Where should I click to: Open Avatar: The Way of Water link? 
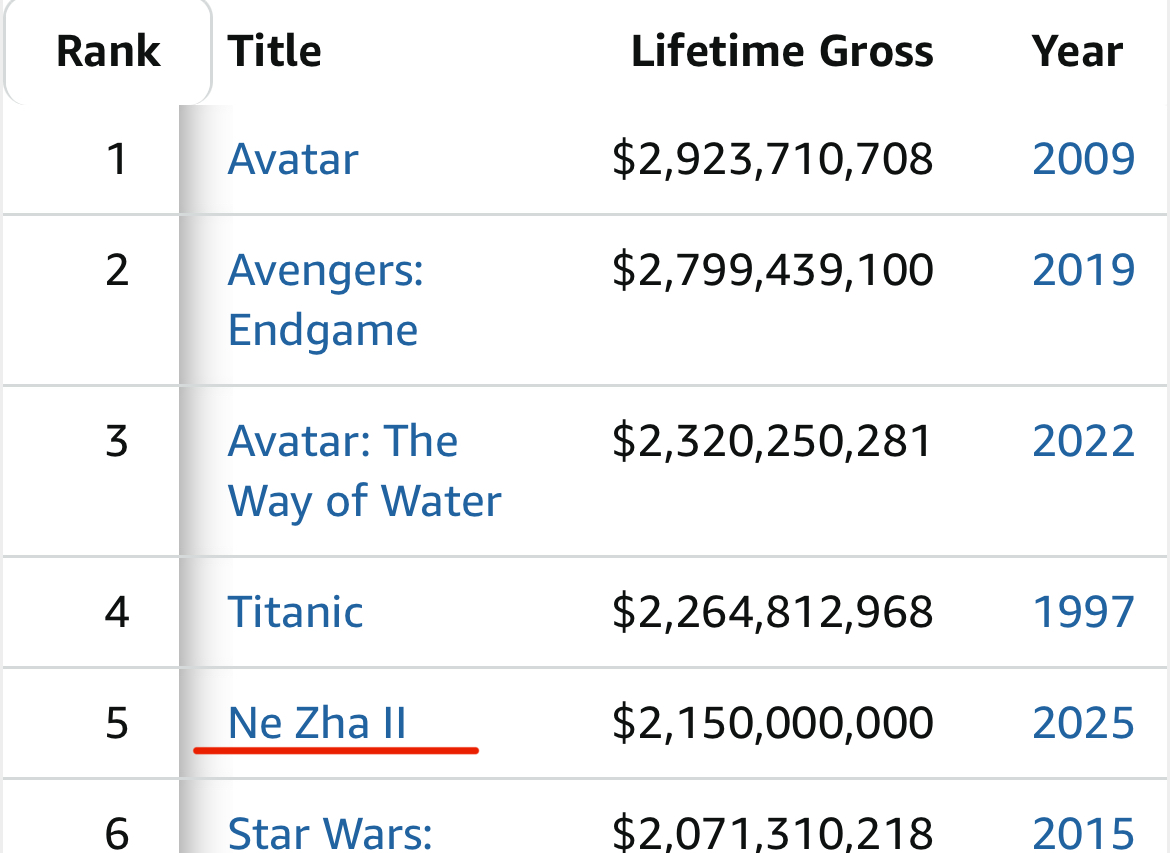[364, 471]
